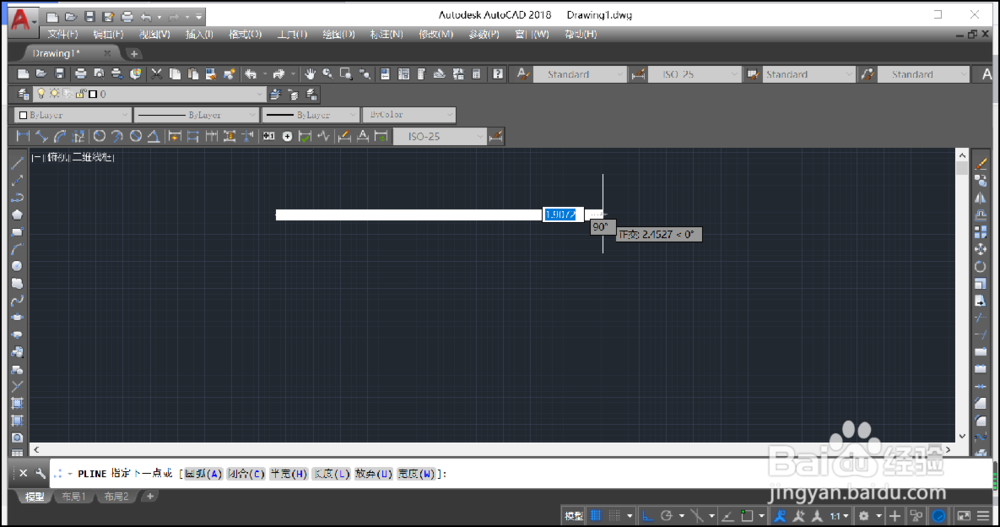The height and width of the screenshot is (527, 1000).
Task: Select the Erase tool in modify toolbar
Action: click(x=980, y=164)
